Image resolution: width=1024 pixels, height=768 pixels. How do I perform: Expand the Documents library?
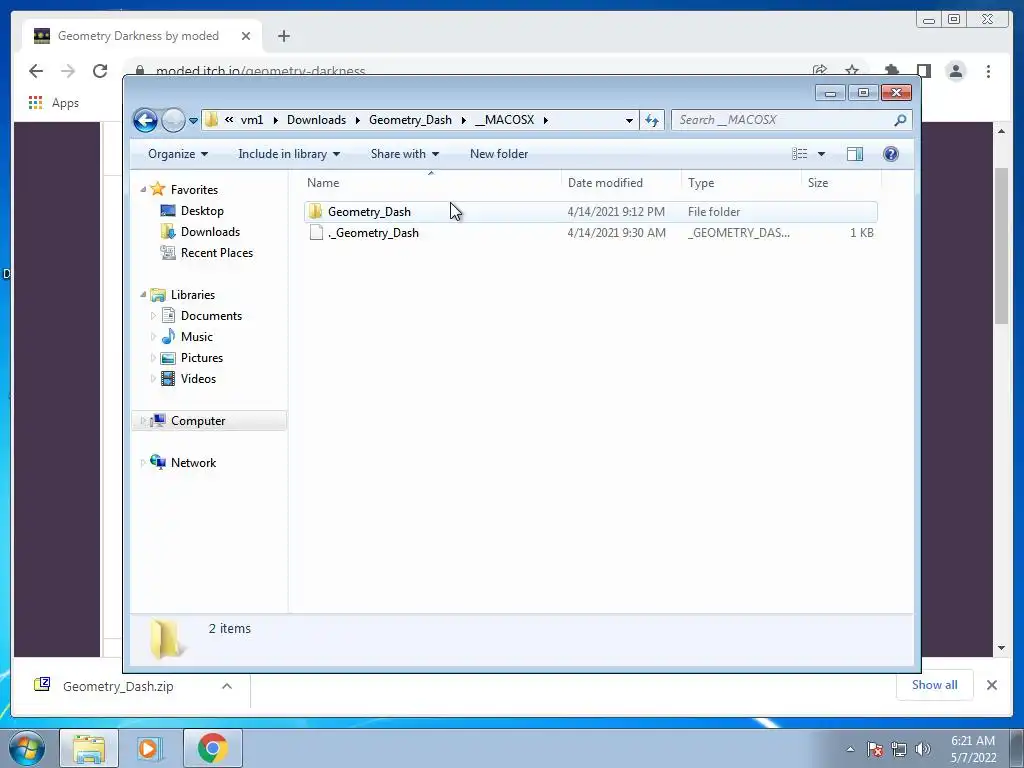point(153,316)
